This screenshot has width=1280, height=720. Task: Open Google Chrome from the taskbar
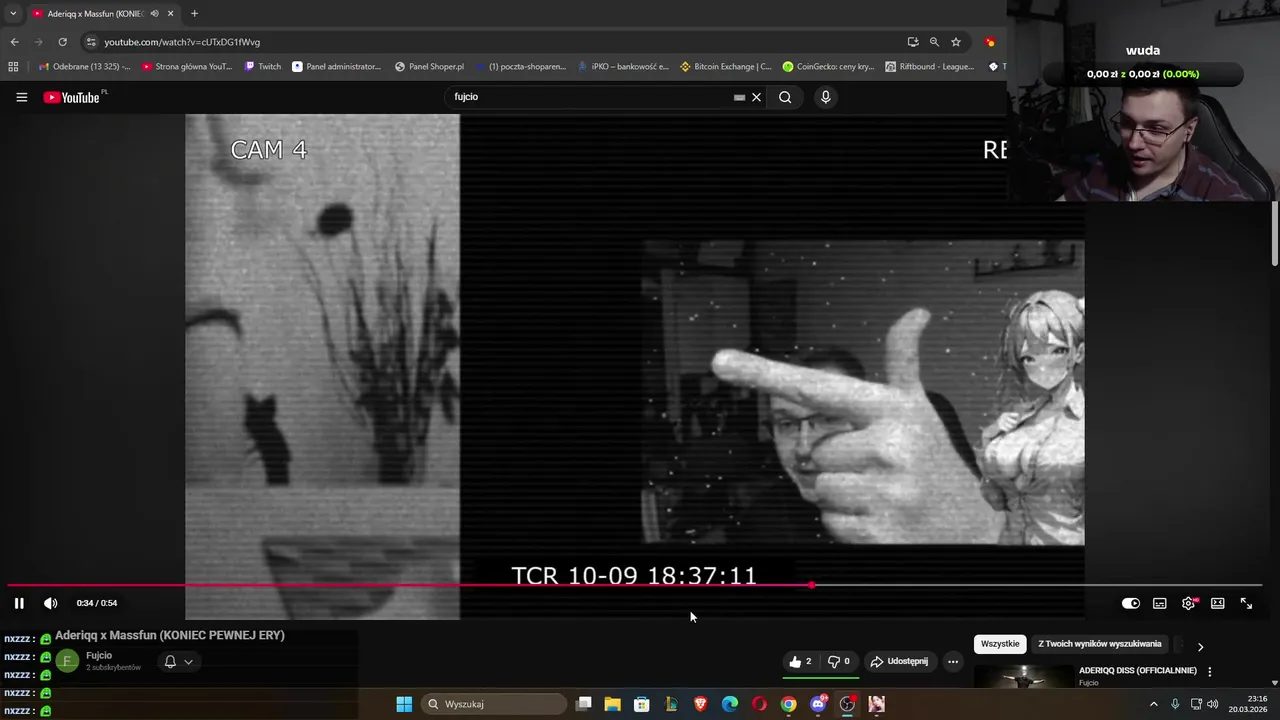789,704
